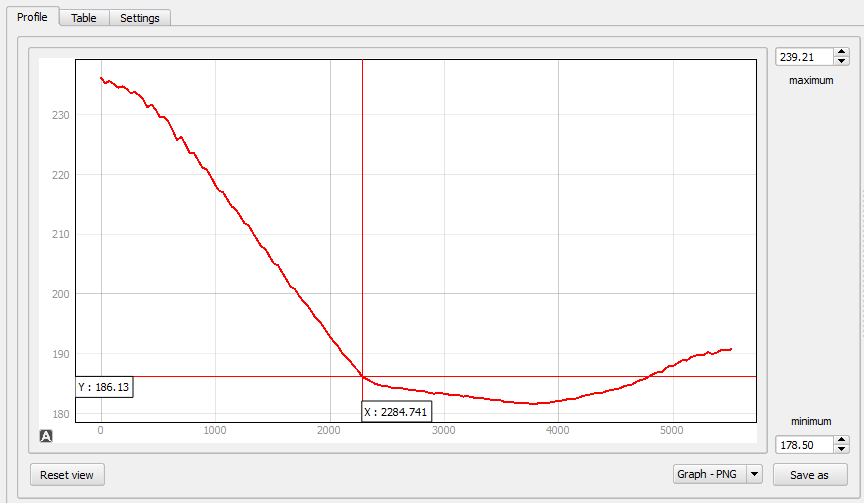Click the minimum field showing 178.50
This screenshot has height=503, width=864.
(803, 444)
